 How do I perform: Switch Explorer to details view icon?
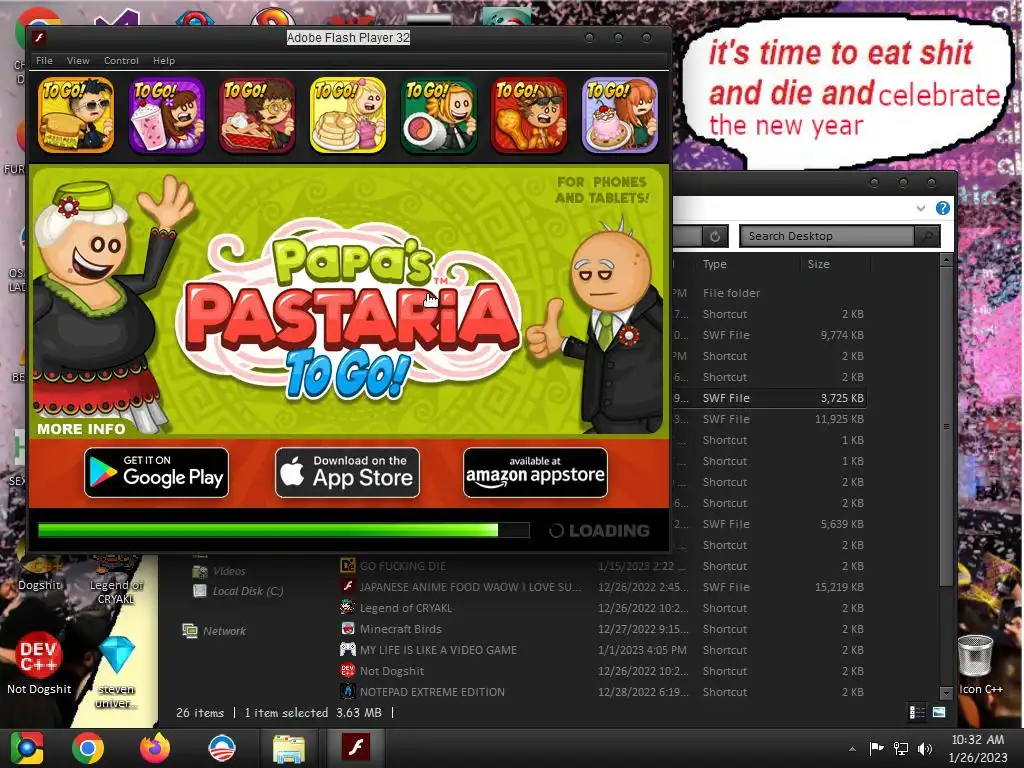[x=917, y=712]
